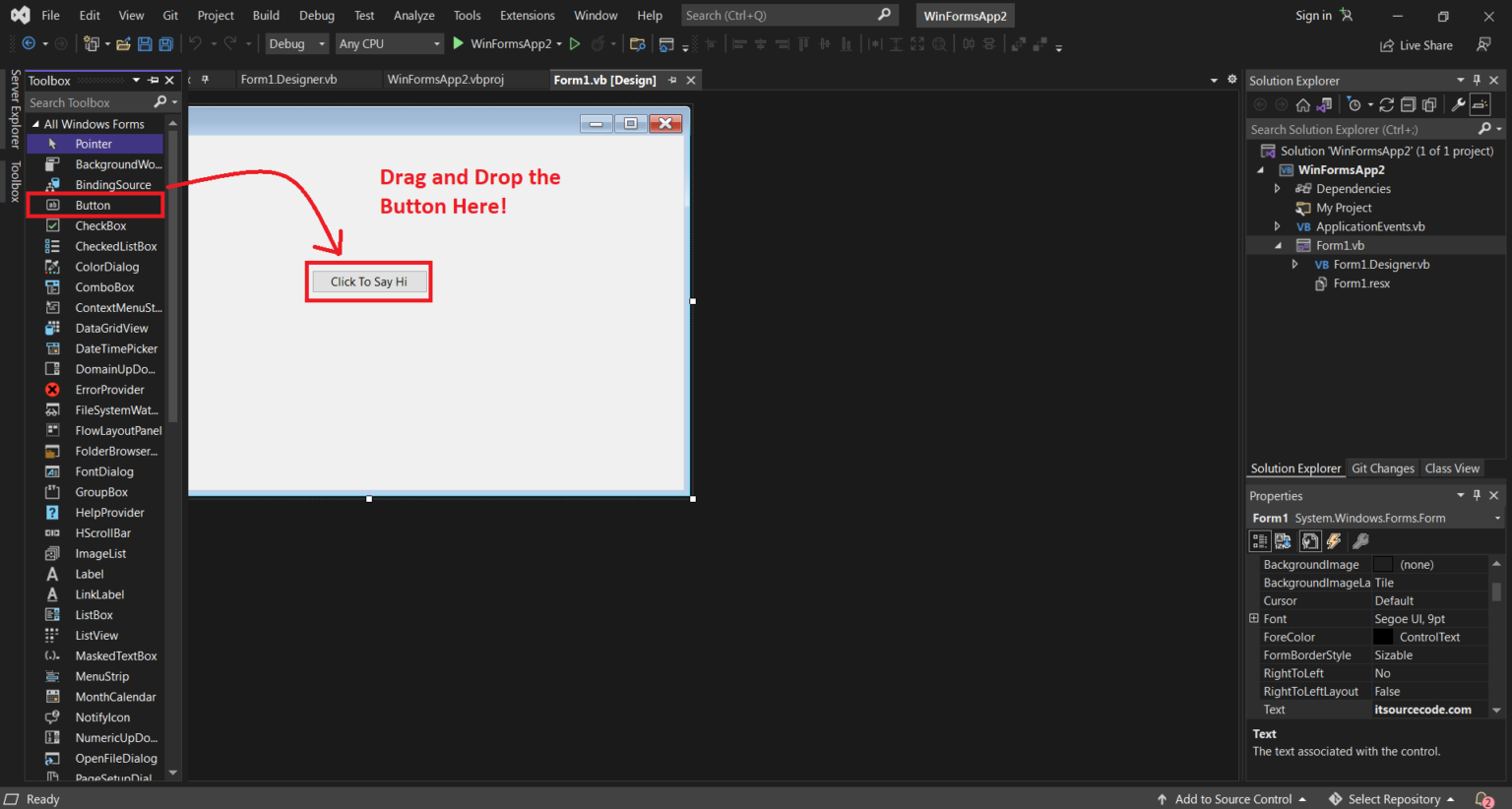
Task: Click Add to Source Control in status bar
Action: tap(1232, 799)
